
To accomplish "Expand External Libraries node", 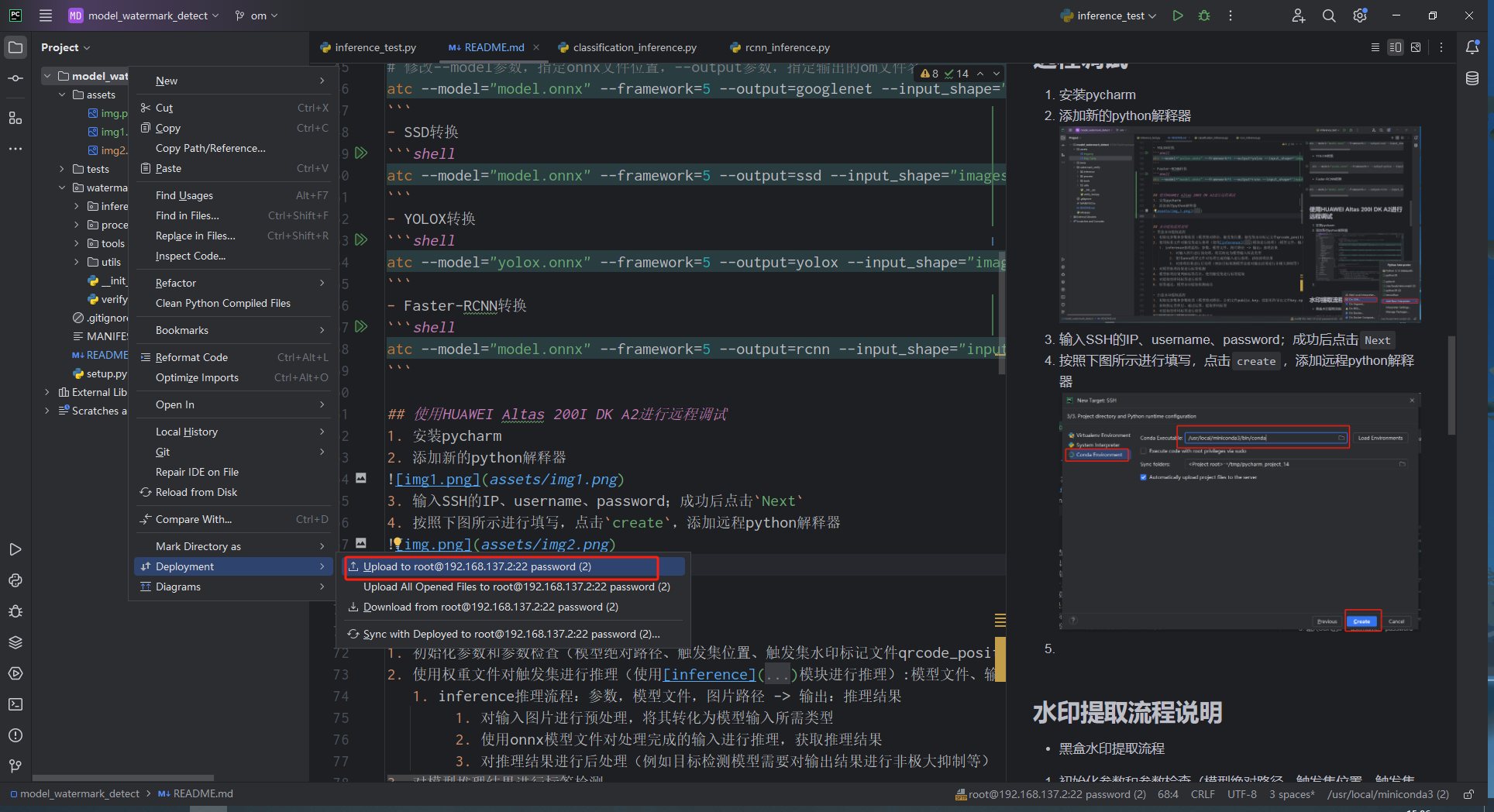I will 47,392.
